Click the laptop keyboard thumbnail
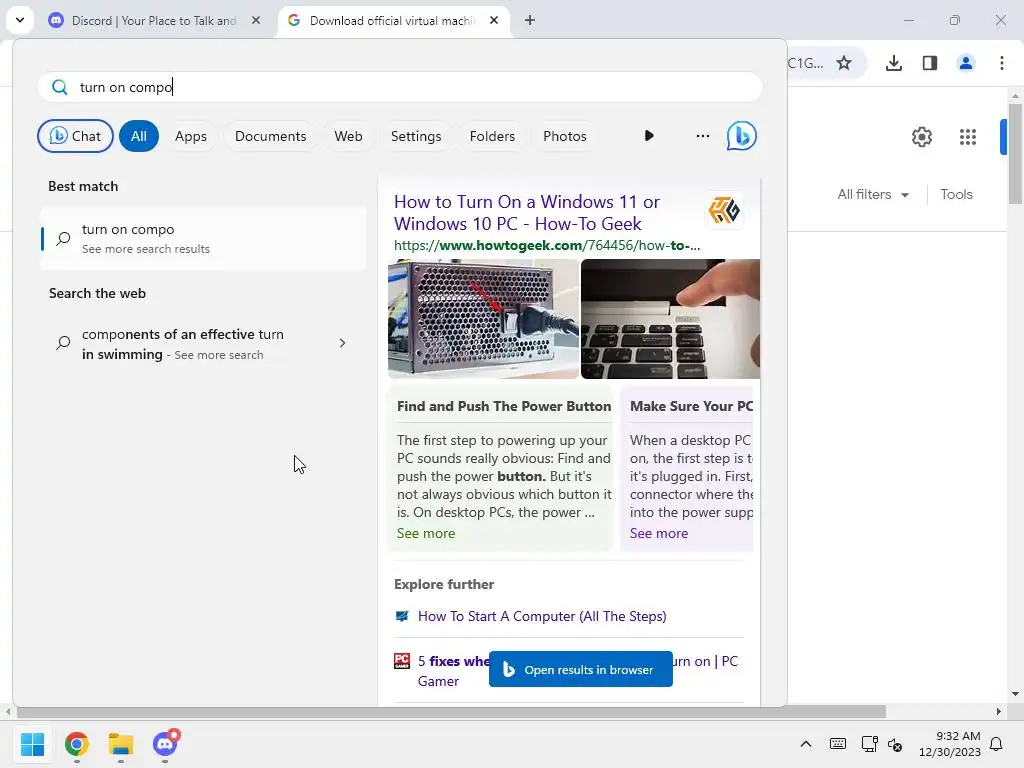Screen dimensions: 1024x768 coord(670,319)
